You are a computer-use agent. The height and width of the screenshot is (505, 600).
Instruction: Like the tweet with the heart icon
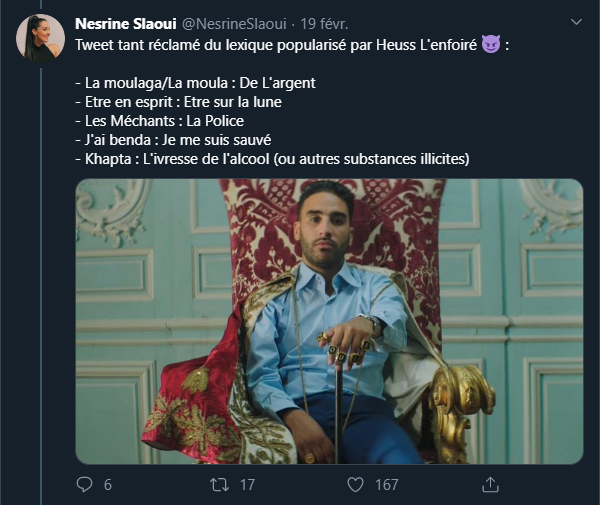coord(354,484)
